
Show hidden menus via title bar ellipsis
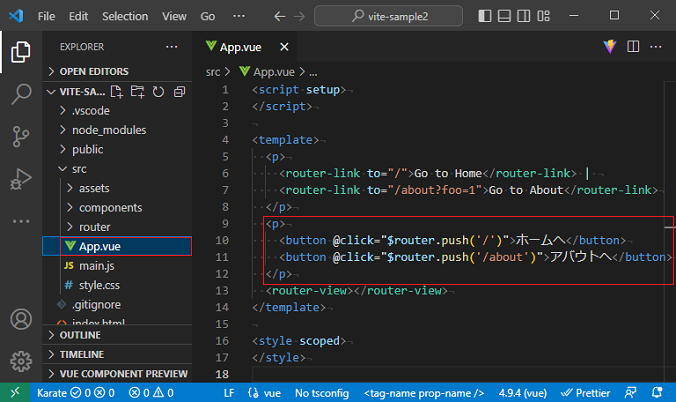(239, 16)
